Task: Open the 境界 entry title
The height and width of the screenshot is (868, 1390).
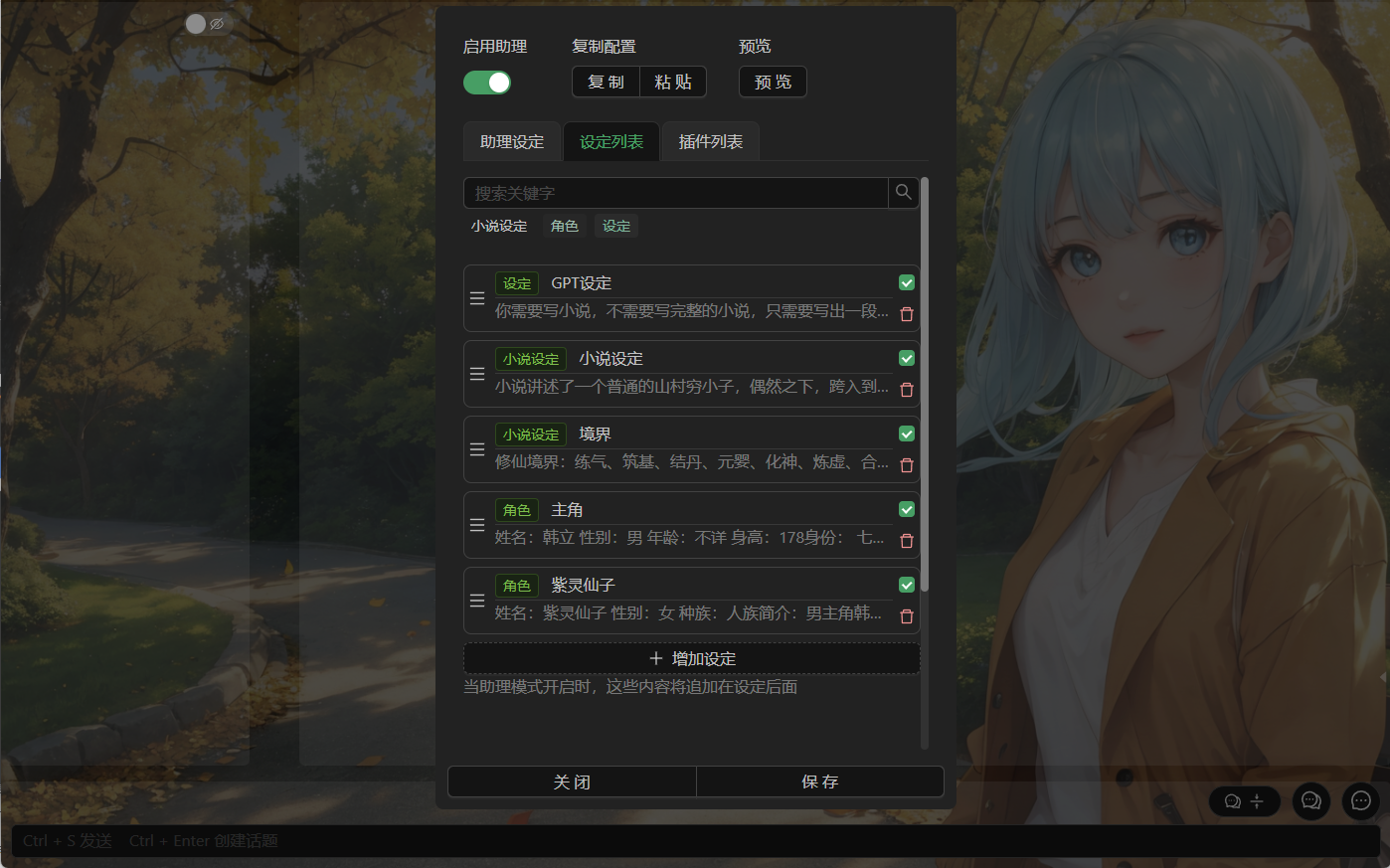Action: (x=595, y=434)
